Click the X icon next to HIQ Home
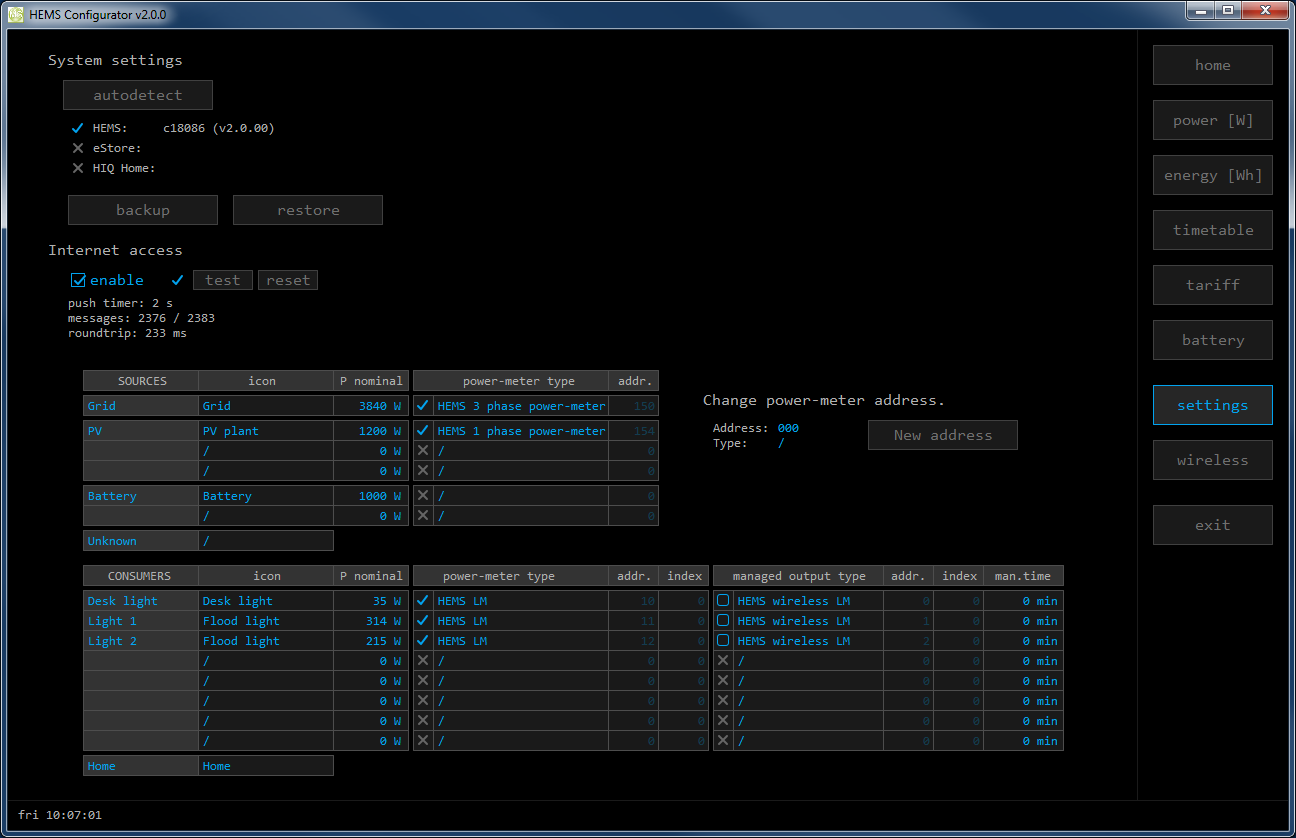Image resolution: width=1296 pixels, height=838 pixels. [x=78, y=168]
